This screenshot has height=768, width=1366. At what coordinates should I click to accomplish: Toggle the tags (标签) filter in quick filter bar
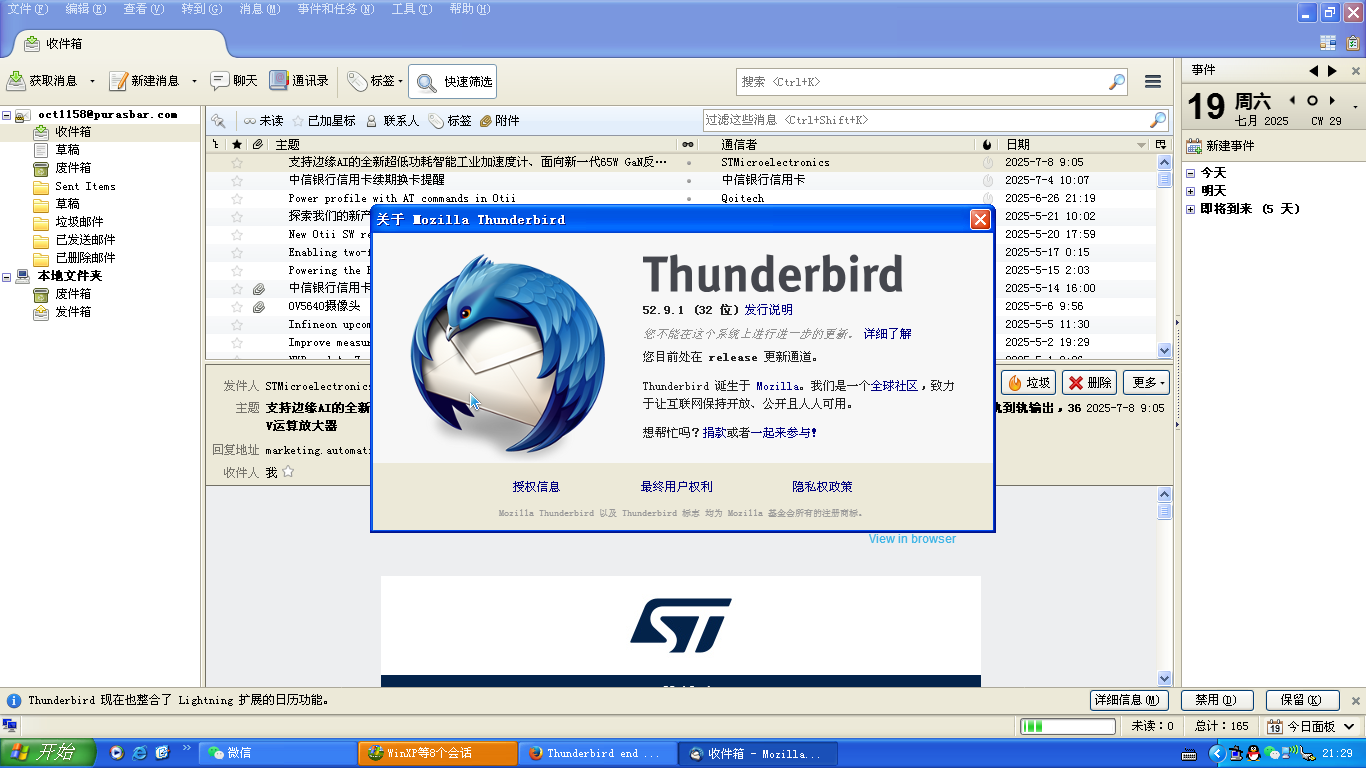click(x=449, y=120)
